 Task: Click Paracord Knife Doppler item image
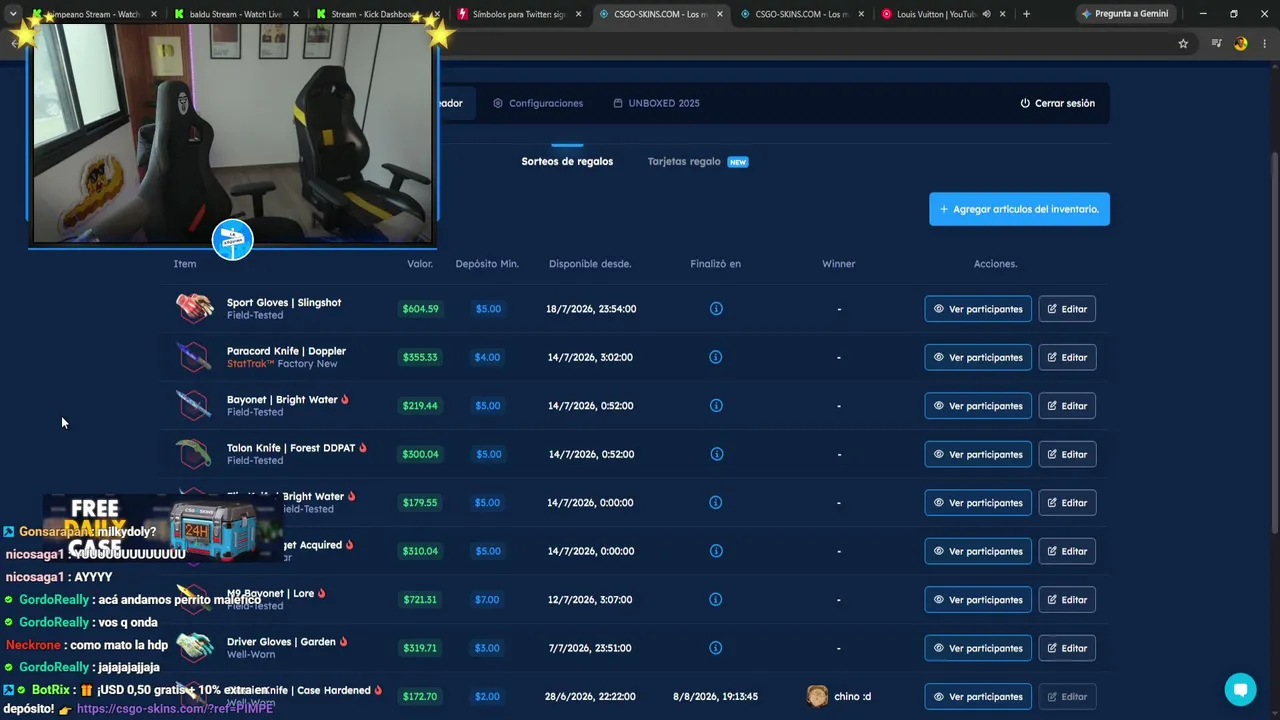pos(194,357)
